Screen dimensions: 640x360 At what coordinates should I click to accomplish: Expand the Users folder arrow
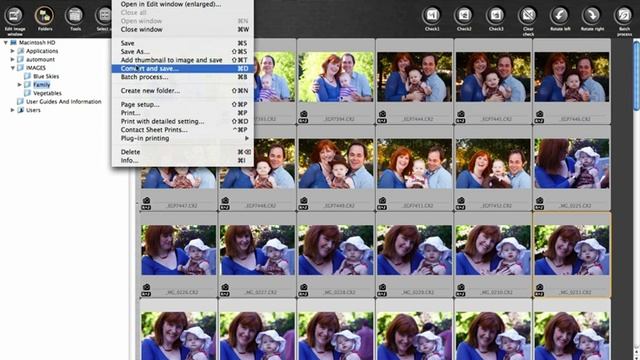(x=13, y=110)
